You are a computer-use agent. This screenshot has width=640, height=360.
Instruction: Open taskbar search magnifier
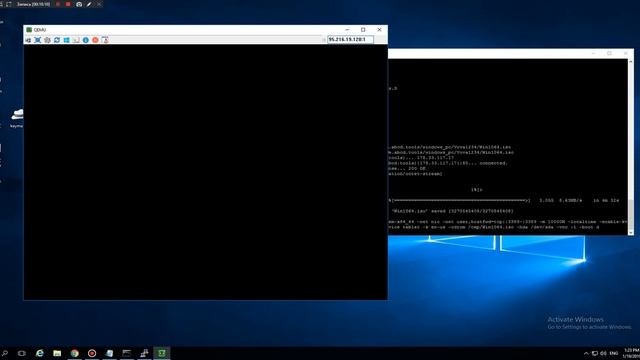(x=5, y=353)
